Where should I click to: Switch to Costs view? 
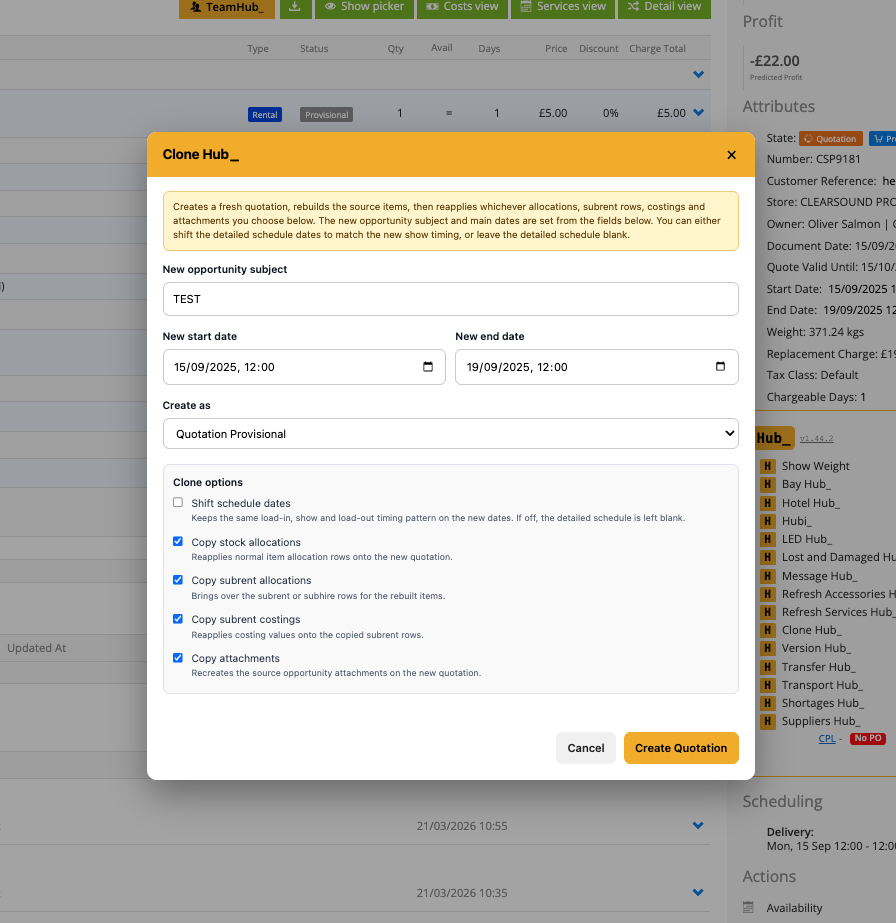462,8
